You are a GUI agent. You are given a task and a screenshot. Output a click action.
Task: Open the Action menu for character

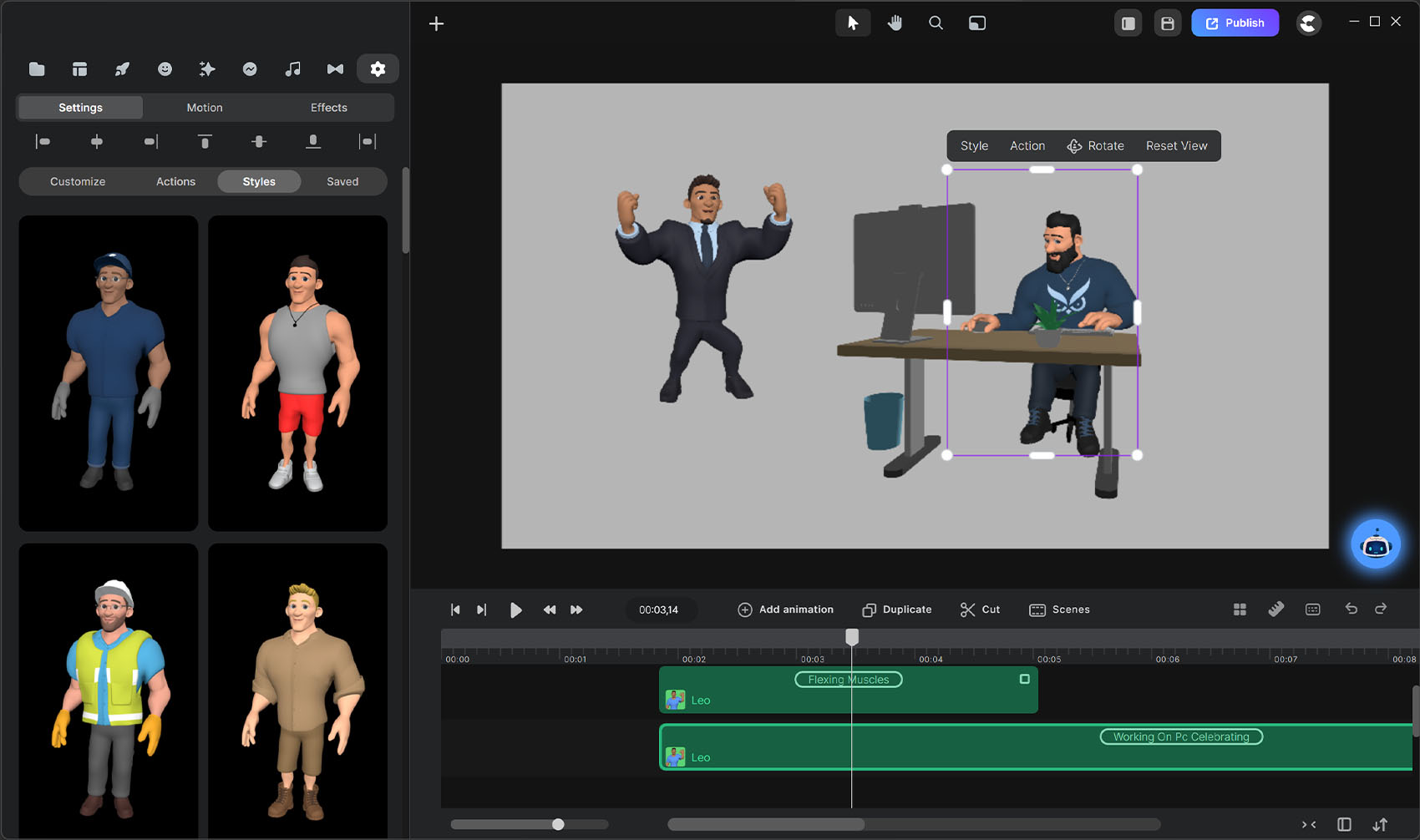(1027, 146)
